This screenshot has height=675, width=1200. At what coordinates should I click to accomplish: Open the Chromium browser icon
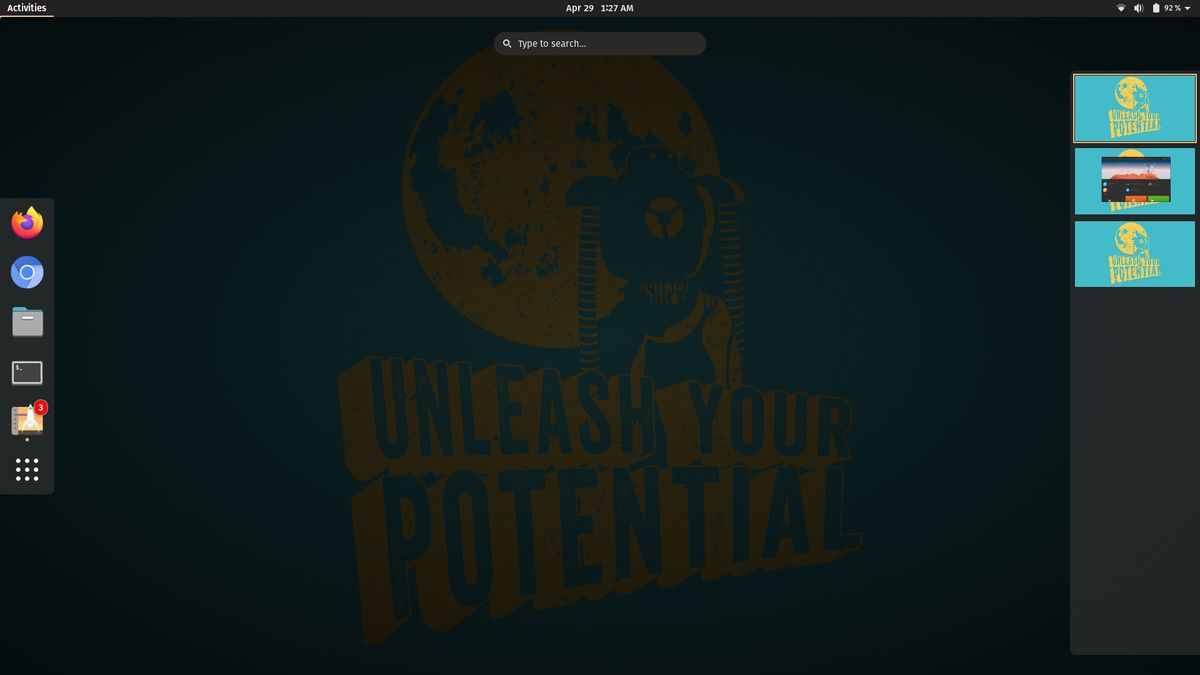pyautogui.click(x=27, y=272)
